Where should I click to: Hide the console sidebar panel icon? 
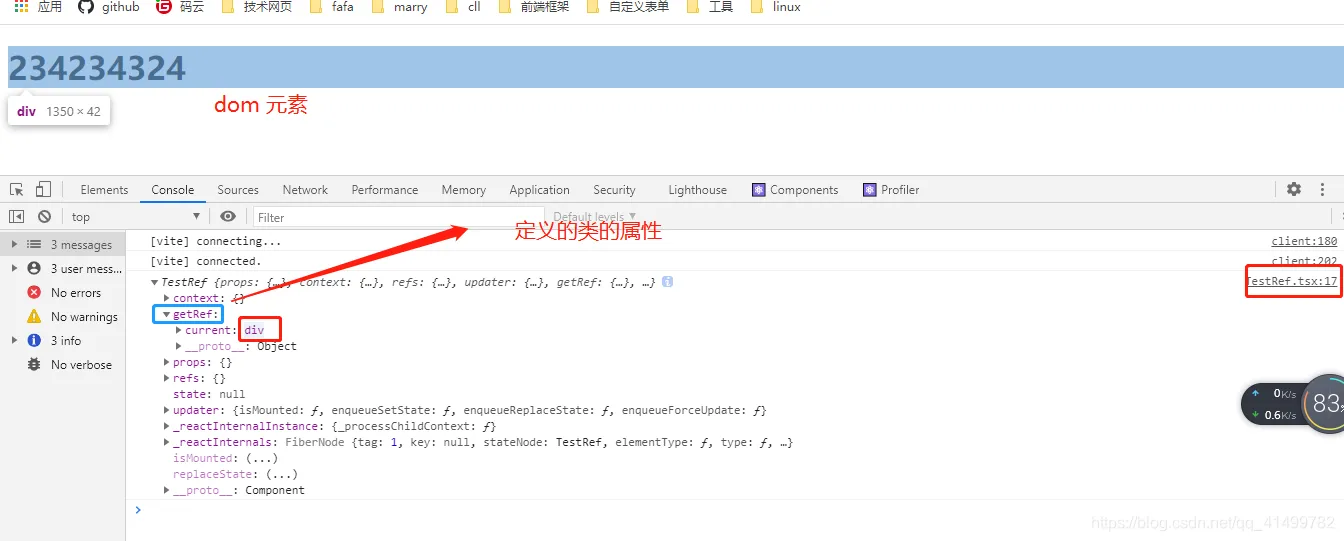pos(17,216)
